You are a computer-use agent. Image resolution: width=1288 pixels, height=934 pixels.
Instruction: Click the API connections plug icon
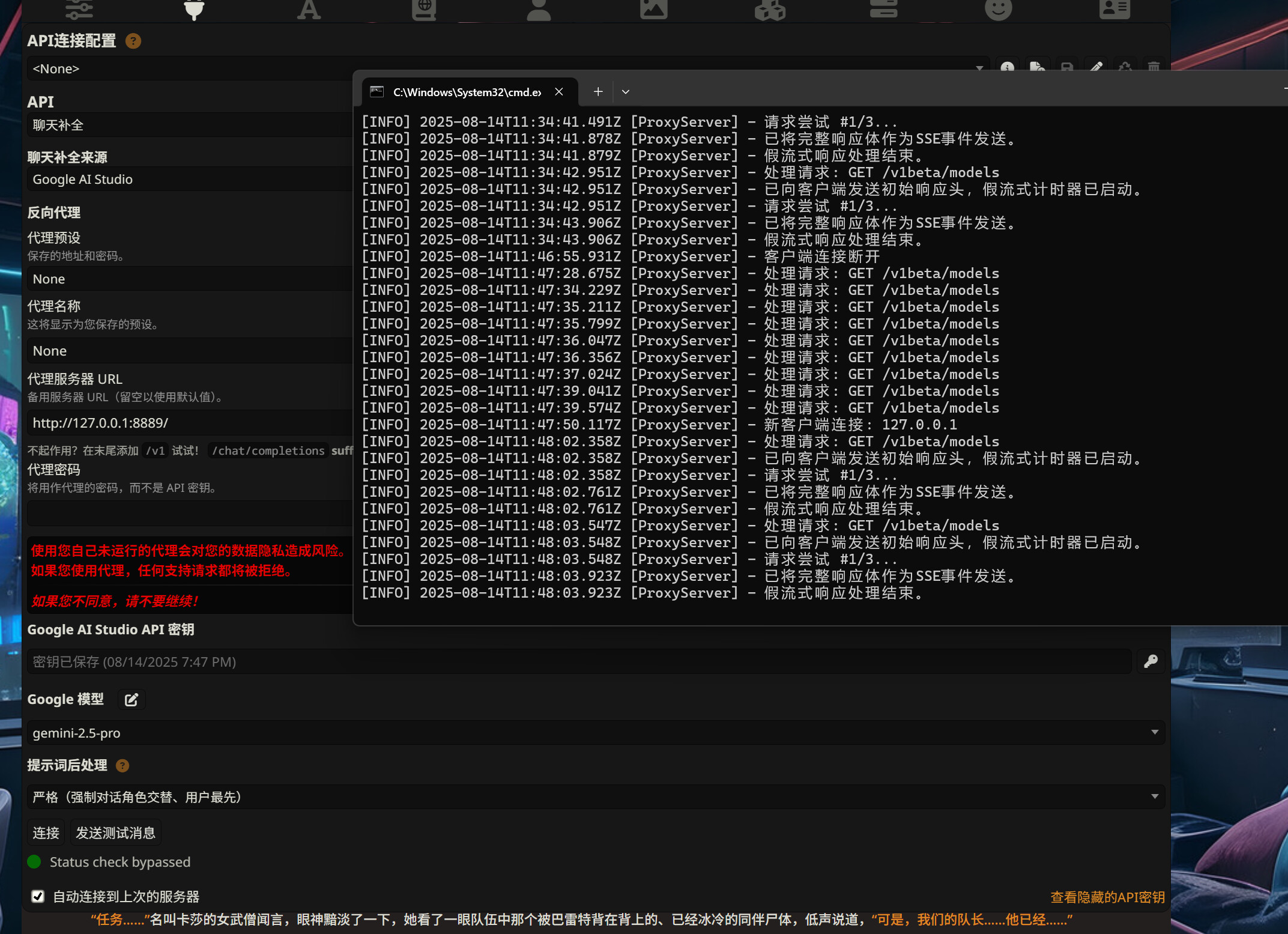tap(194, 9)
